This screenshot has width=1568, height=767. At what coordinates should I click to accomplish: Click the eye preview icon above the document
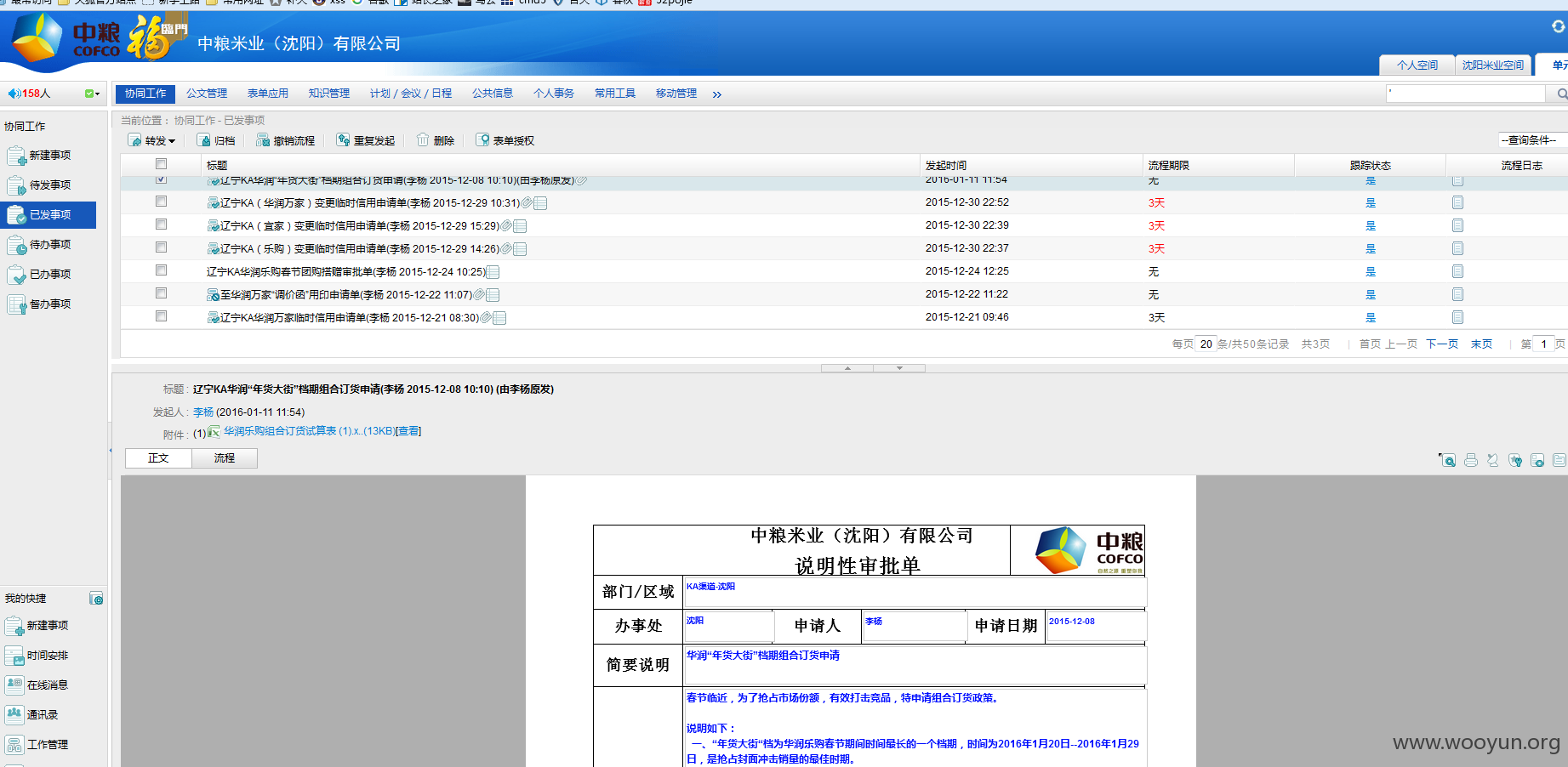(x=1537, y=460)
